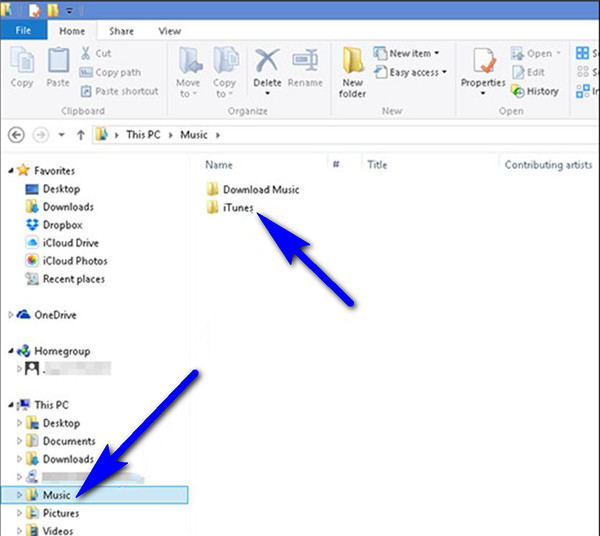Sort by Contributing artists column header
600x536 pixels.
pyautogui.click(x=548, y=165)
